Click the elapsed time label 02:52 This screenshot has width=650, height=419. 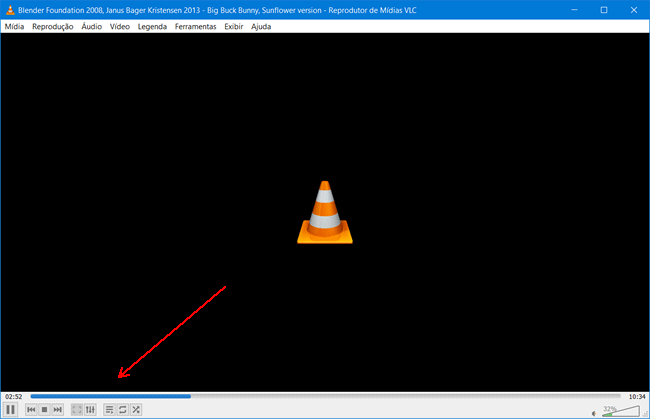click(14, 397)
